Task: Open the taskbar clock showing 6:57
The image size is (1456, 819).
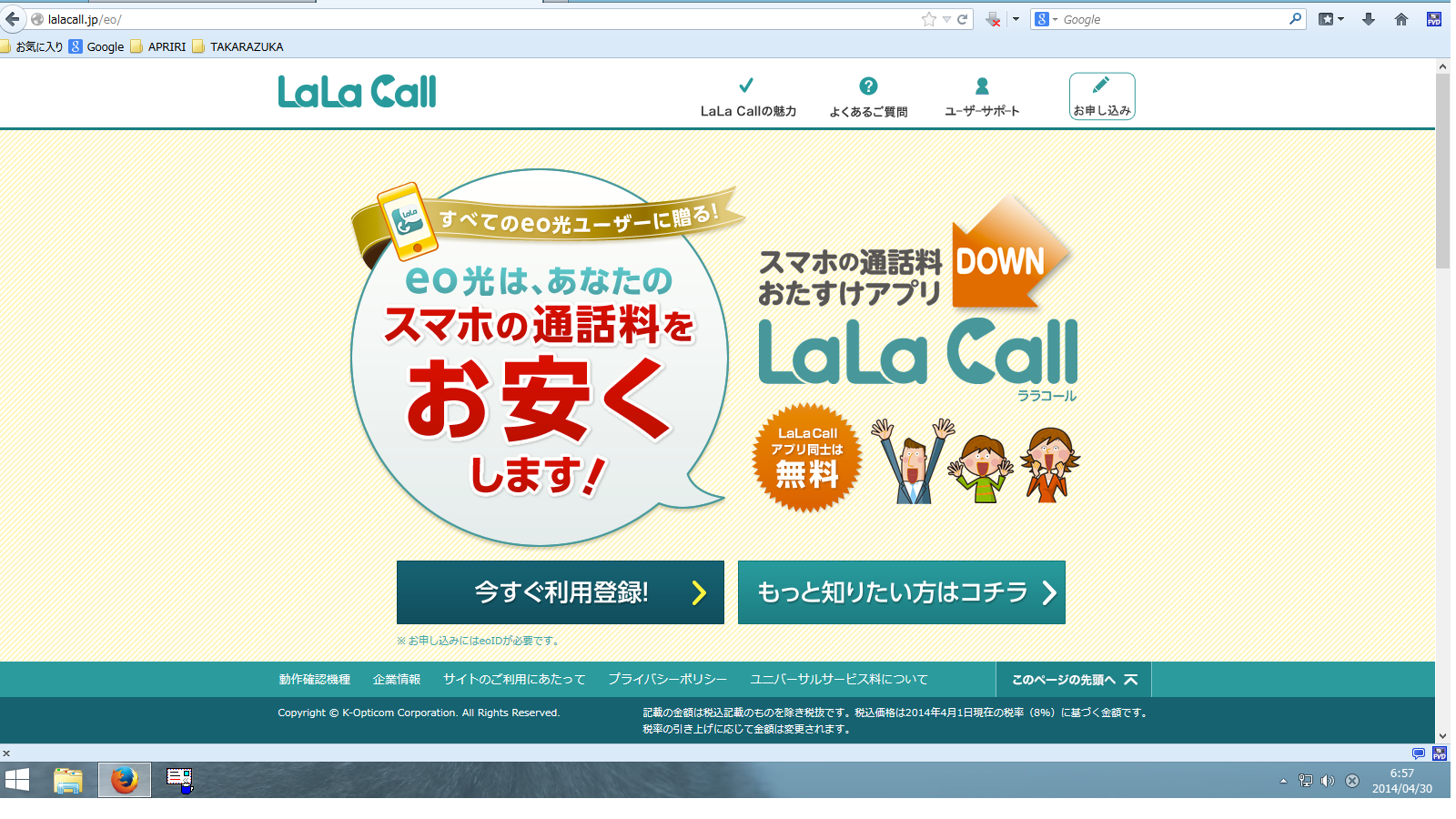Action: (1402, 781)
